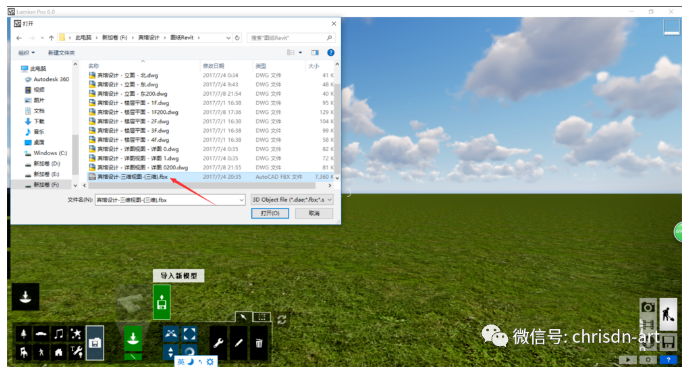Open the Lights and utilities category

(x=76, y=352)
